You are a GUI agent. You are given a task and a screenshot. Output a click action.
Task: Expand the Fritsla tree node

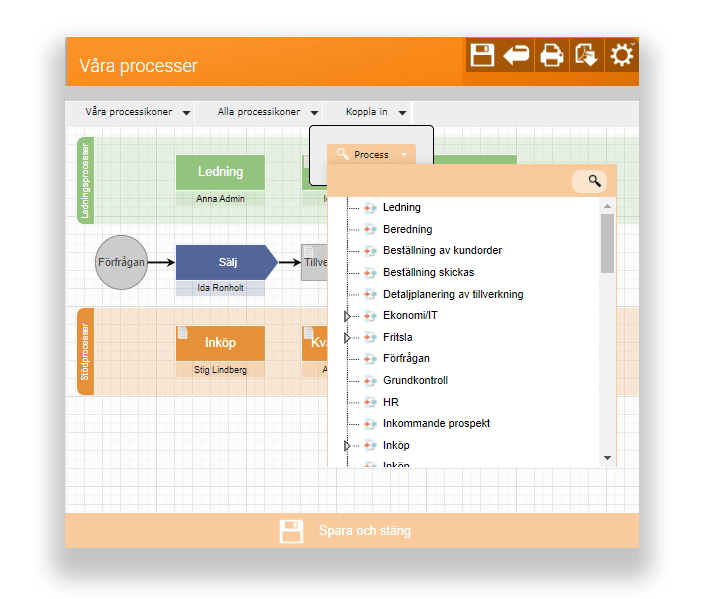point(347,338)
